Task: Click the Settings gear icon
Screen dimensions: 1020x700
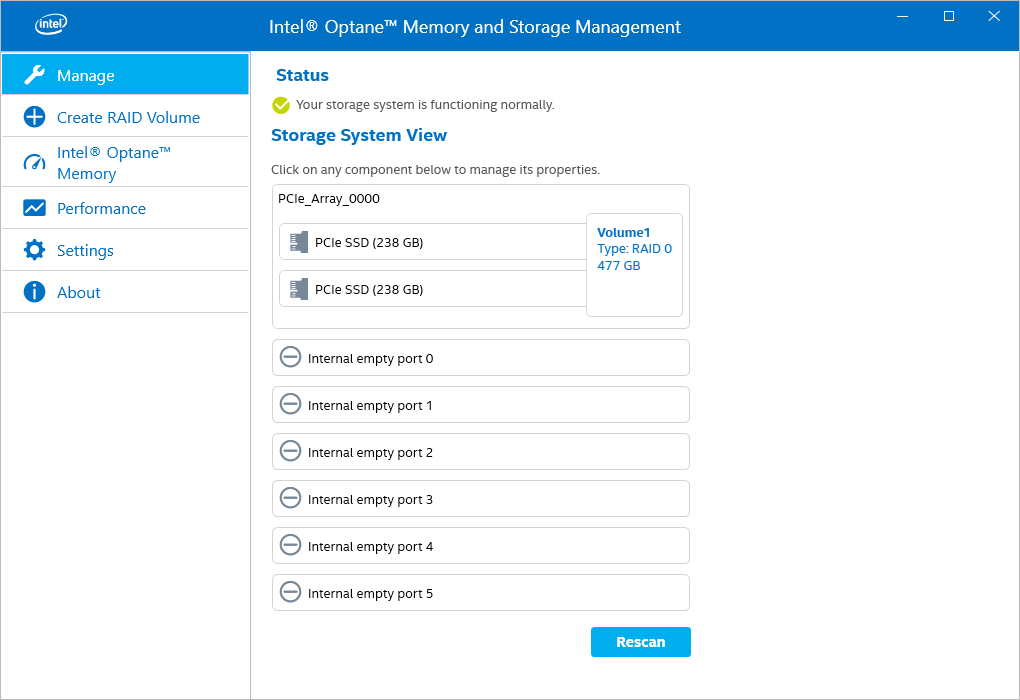Action: [34, 250]
